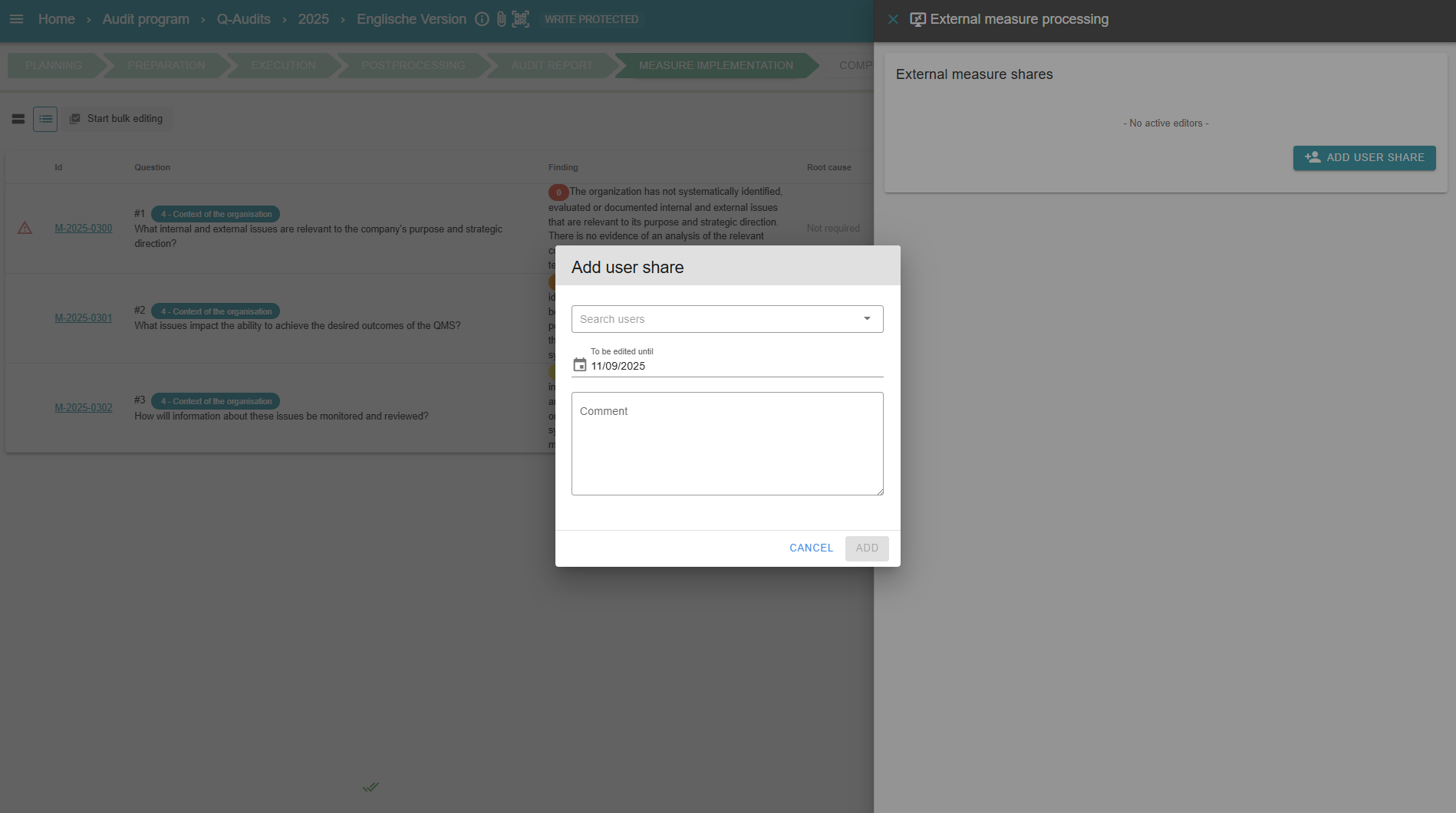Screen dimensions: 1456x813
Task: Cancel the Add user share dialog
Action: pos(811,548)
